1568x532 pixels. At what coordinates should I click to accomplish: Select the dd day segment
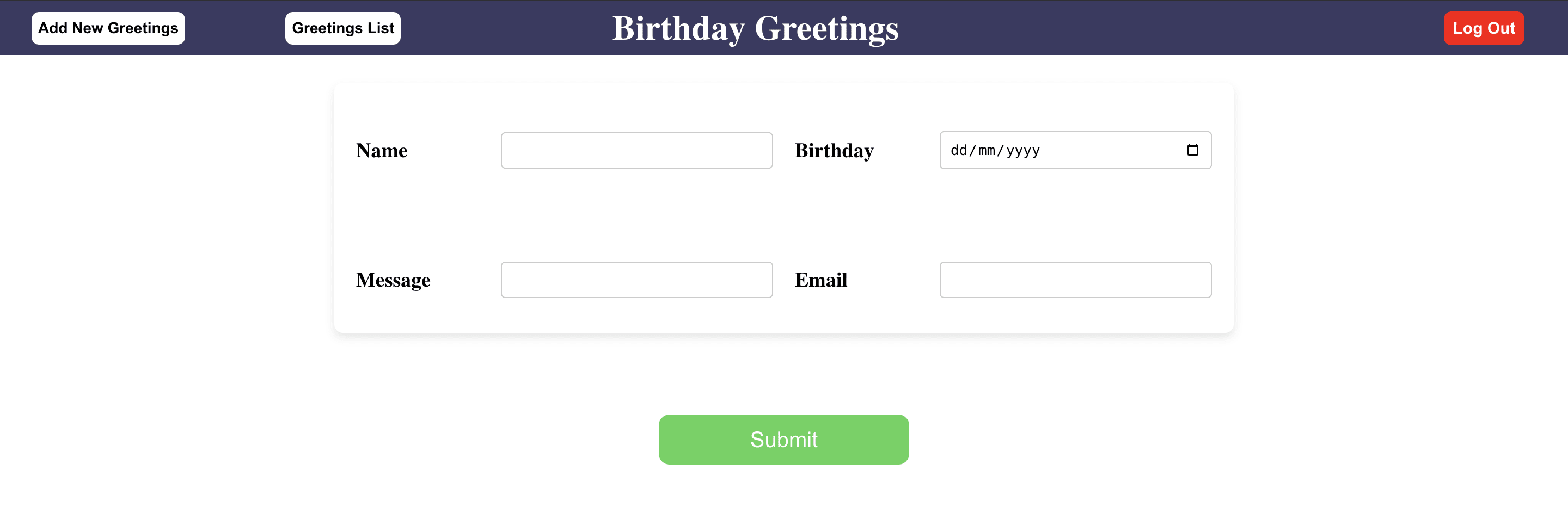coord(958,151)
